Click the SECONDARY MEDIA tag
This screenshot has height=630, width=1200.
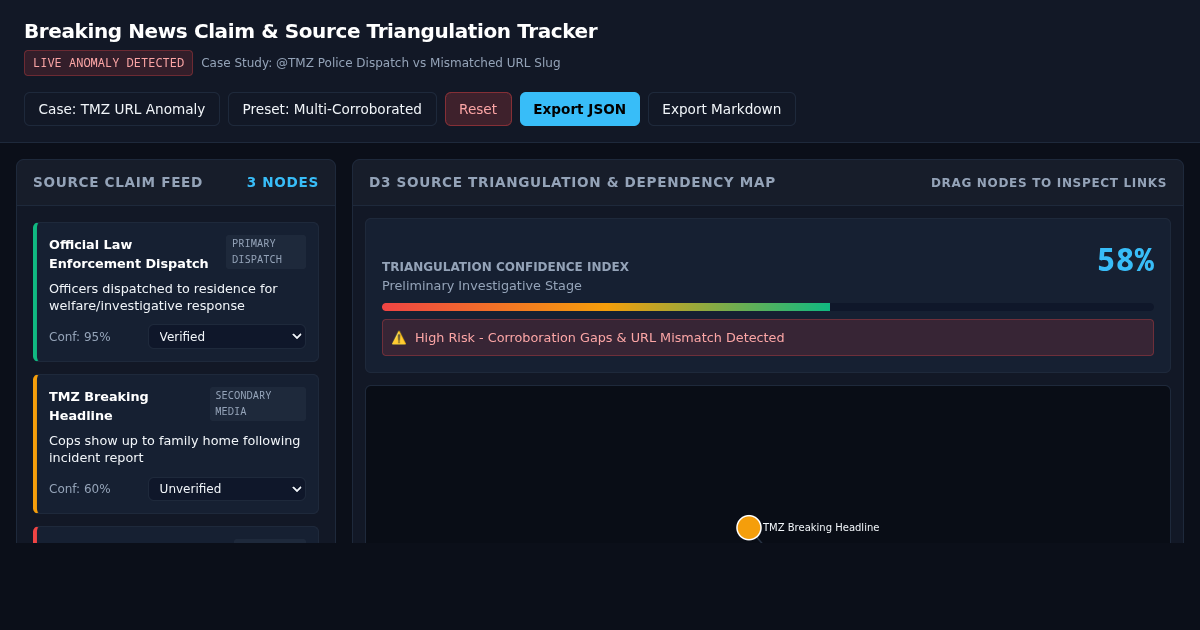click(x=258, y=404)
